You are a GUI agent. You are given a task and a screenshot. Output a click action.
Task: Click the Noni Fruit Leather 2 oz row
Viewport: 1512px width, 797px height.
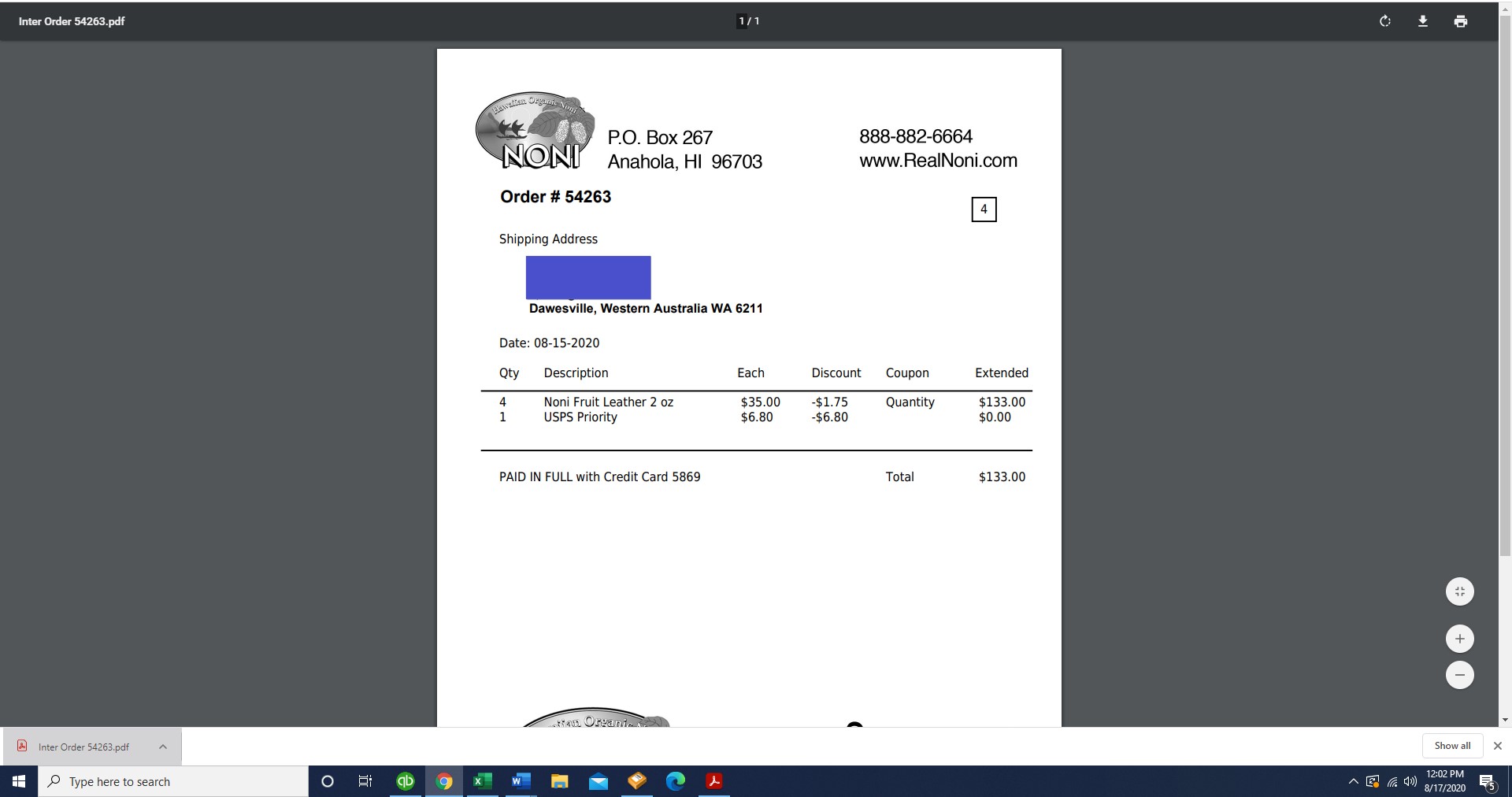[x=756, y=402]
